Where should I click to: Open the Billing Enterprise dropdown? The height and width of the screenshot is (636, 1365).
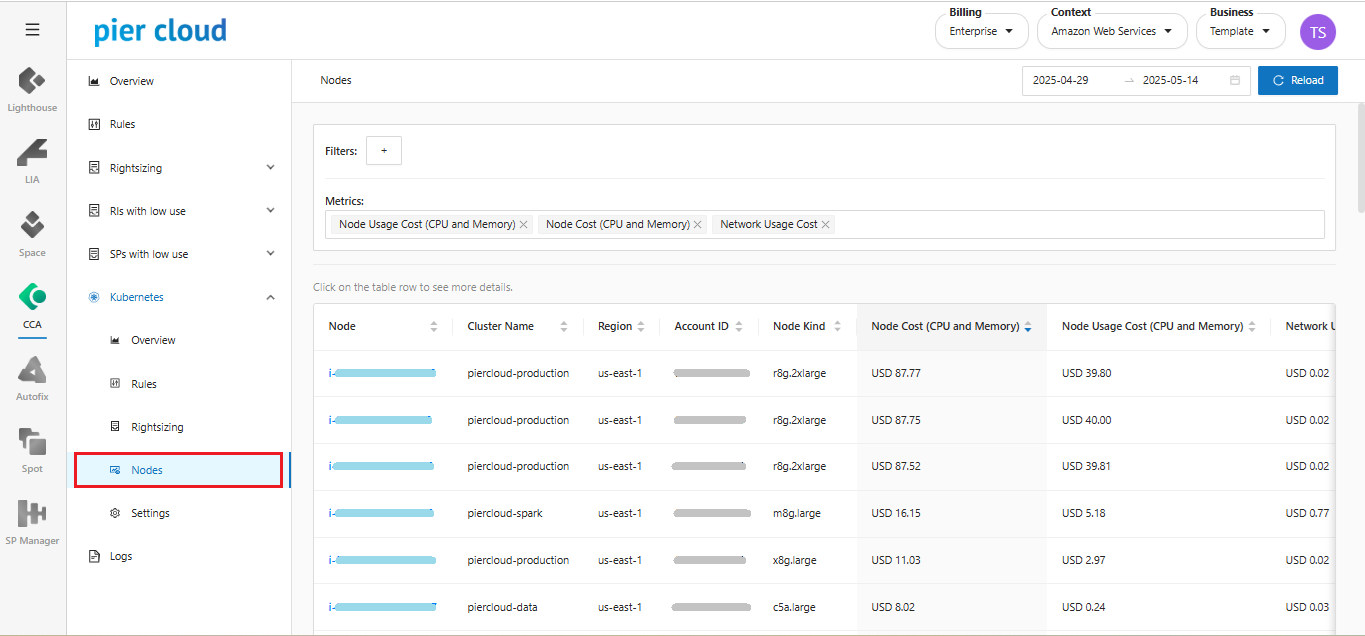[x=981, y=31]
